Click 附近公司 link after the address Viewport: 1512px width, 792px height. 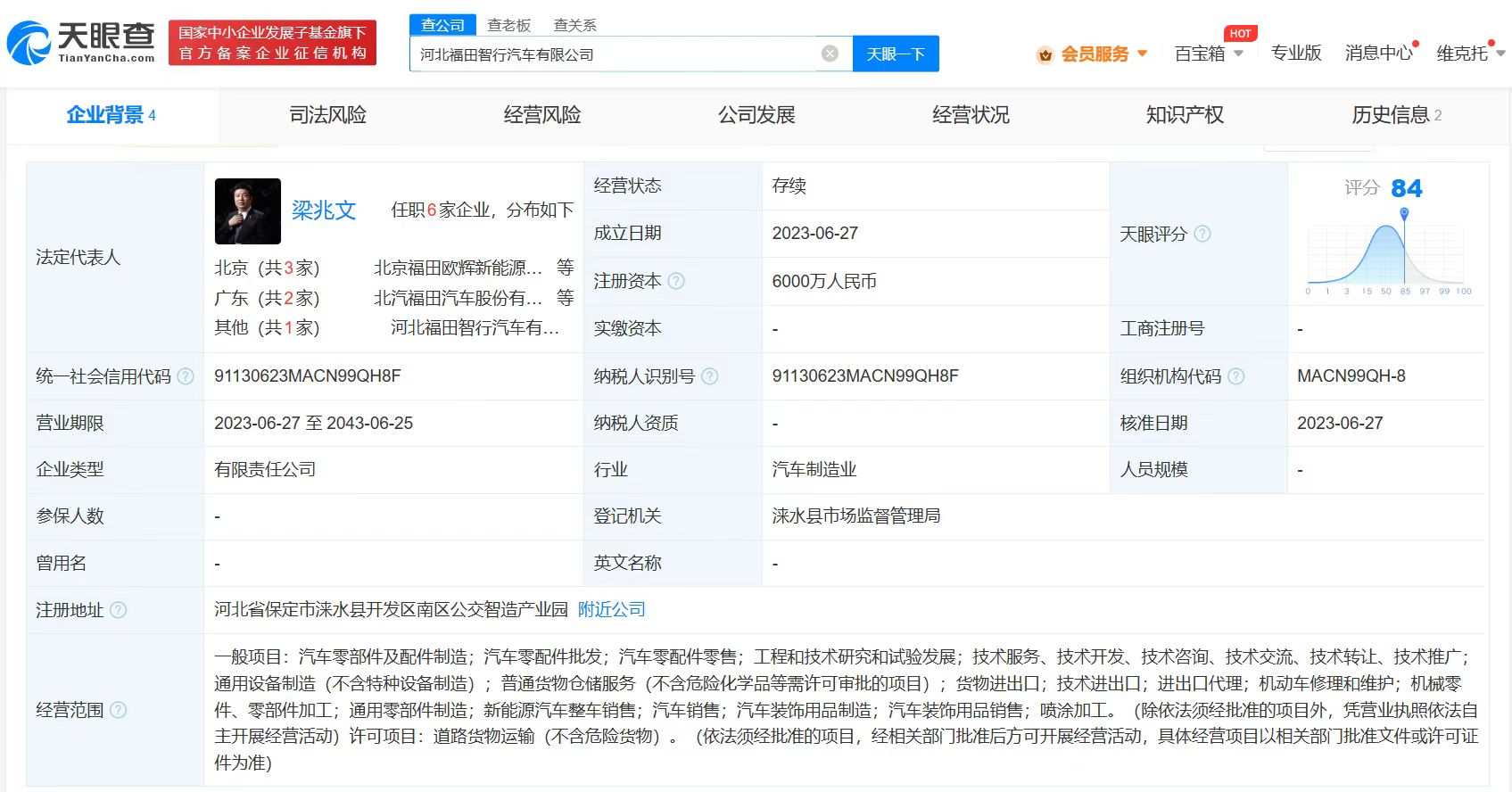pyautogui.click(x=612, y=610)
